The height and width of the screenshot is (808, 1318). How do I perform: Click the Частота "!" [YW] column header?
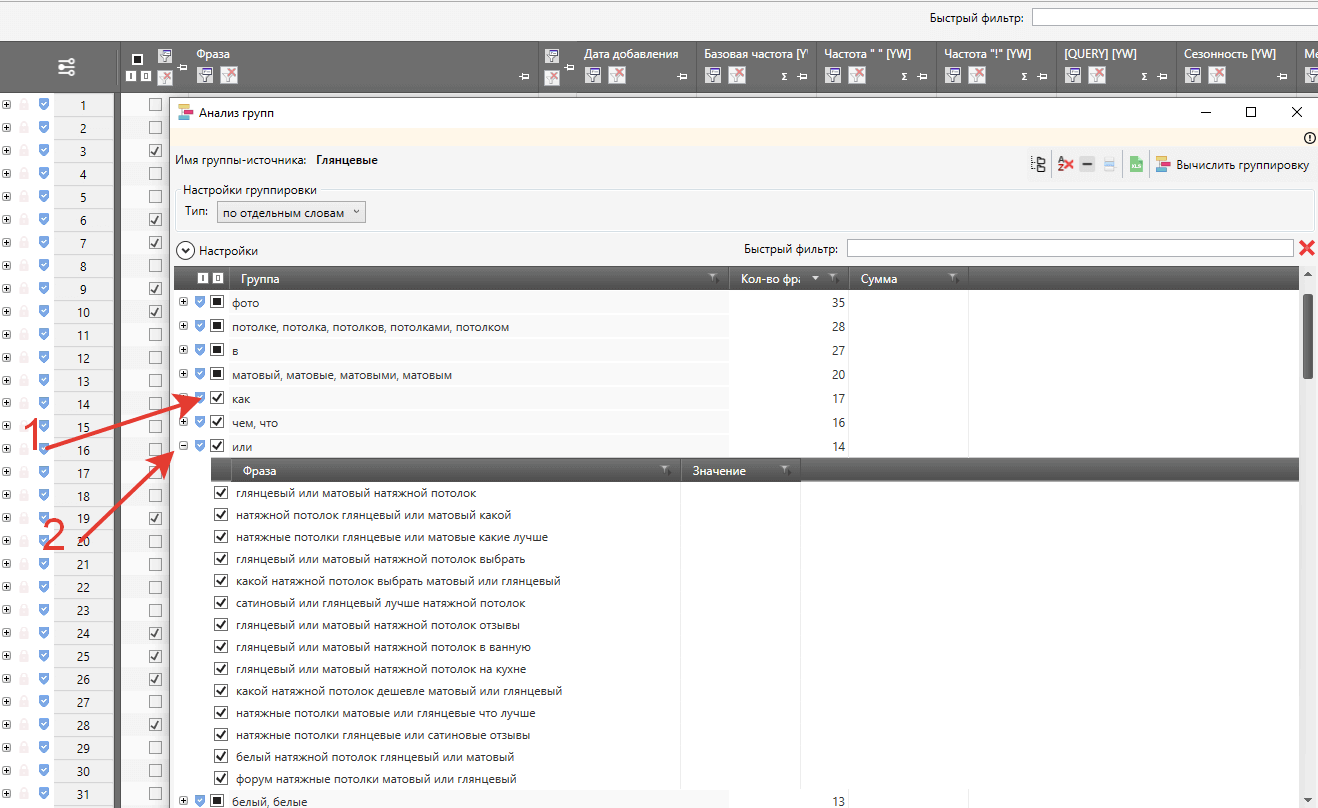[987, 54]
